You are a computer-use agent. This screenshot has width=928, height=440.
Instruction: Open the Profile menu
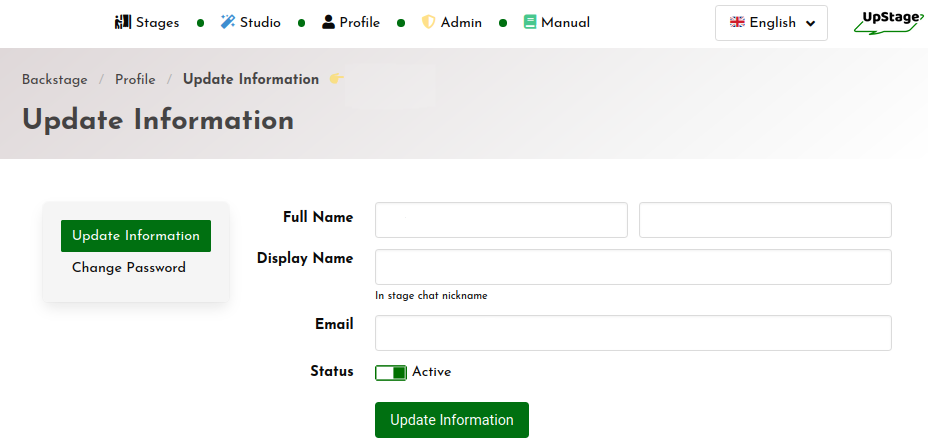pos(351,23)
